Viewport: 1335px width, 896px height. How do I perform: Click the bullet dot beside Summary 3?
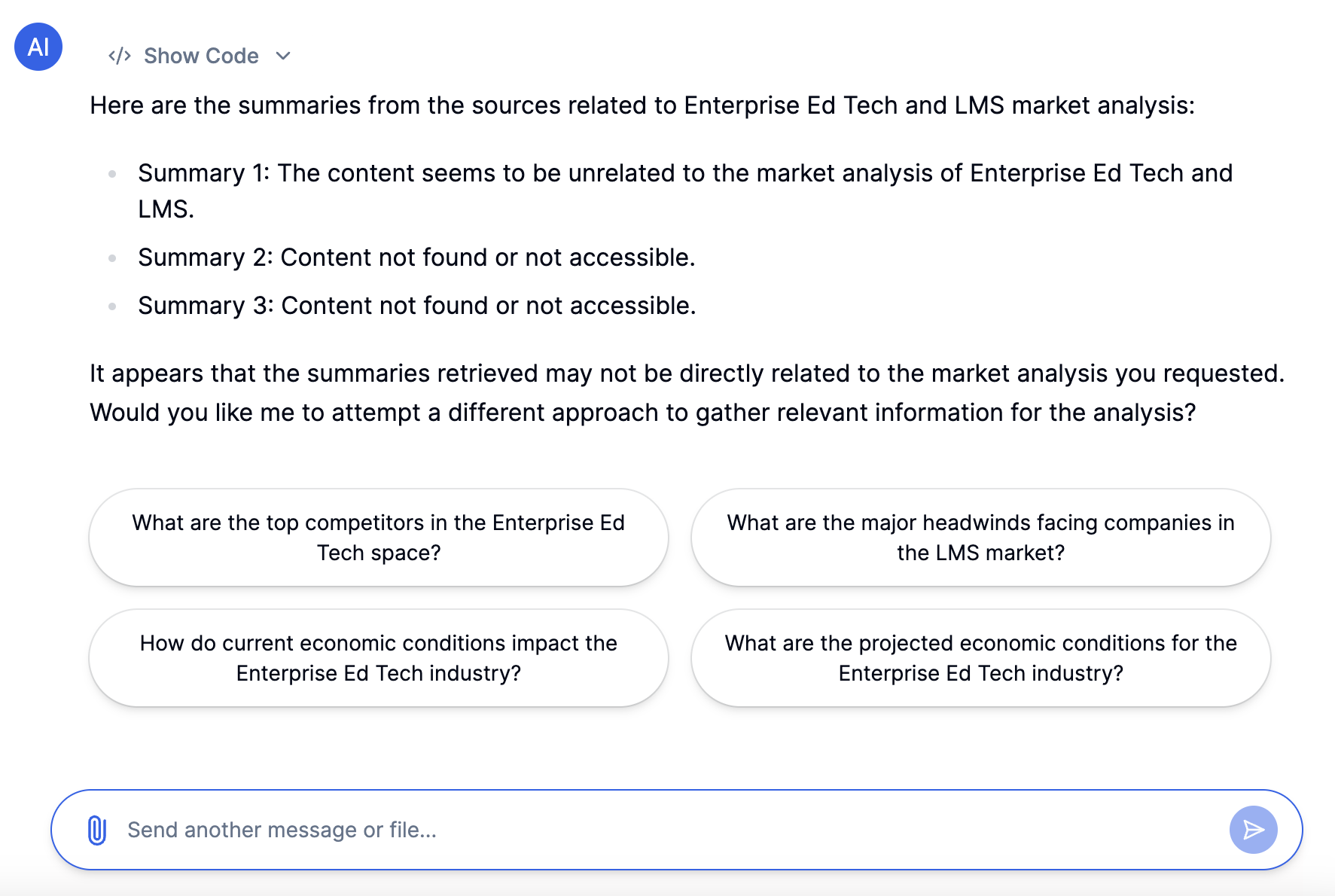click(112, 306)
